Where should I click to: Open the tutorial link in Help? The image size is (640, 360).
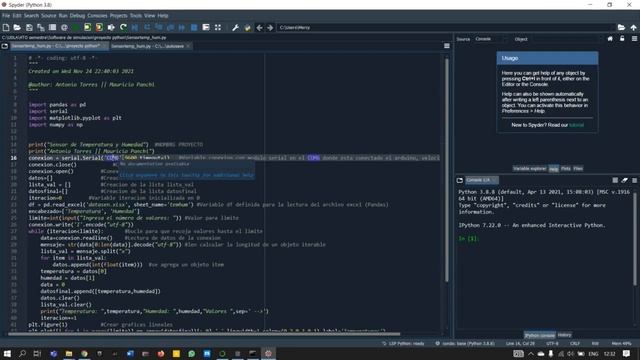(576, 125)
